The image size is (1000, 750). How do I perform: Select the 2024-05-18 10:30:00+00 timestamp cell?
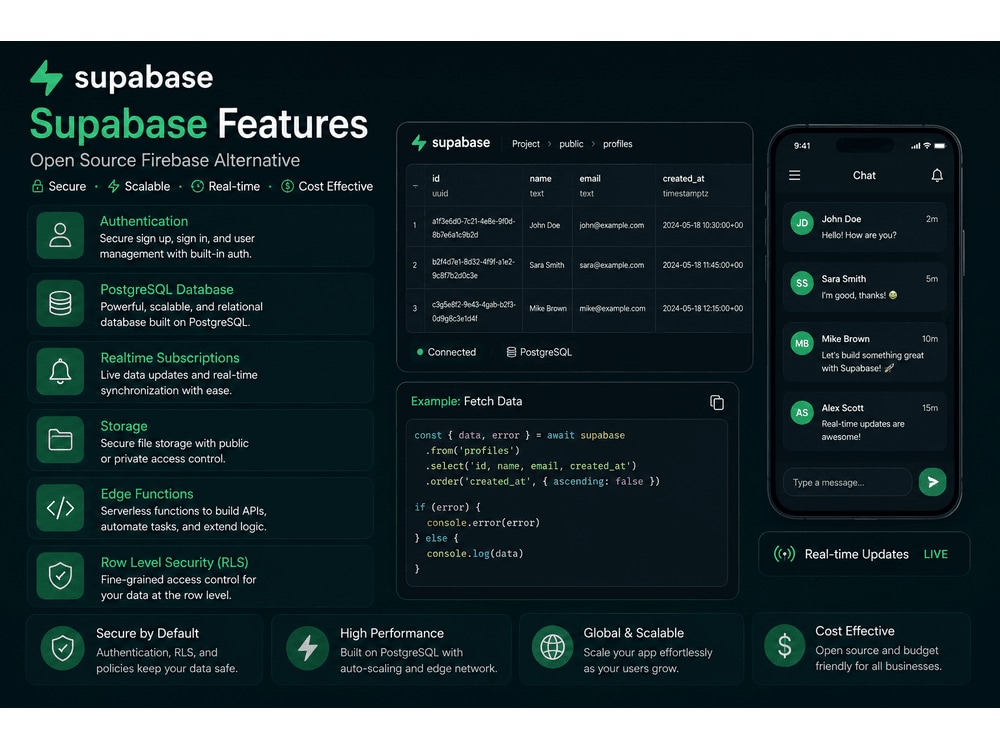click(x=703, y=225)
